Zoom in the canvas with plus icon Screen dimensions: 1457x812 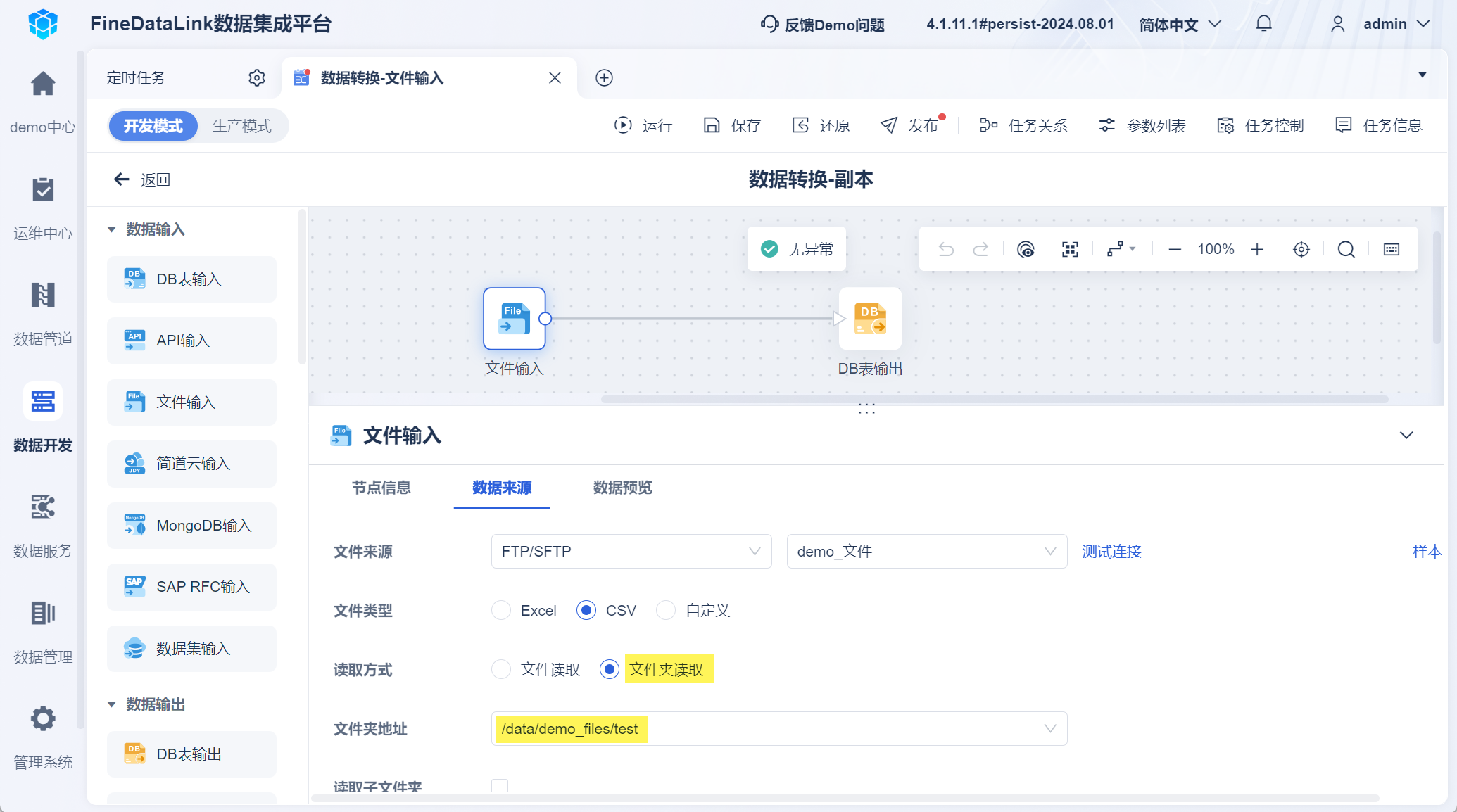[1257, 249]
